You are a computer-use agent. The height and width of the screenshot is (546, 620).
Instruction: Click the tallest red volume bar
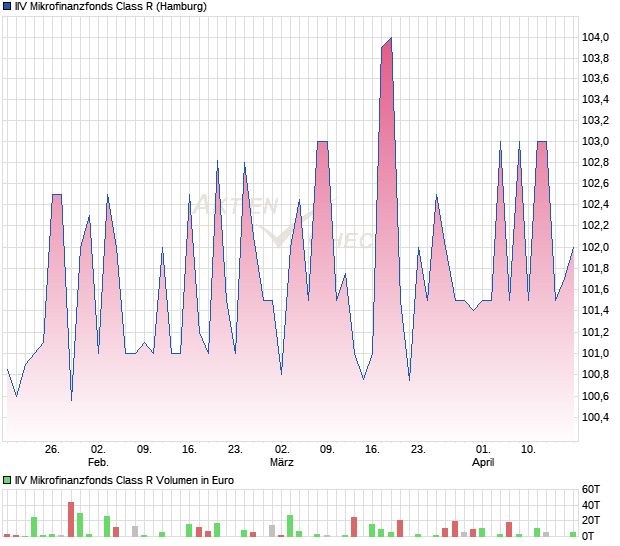tap(71, 519)
